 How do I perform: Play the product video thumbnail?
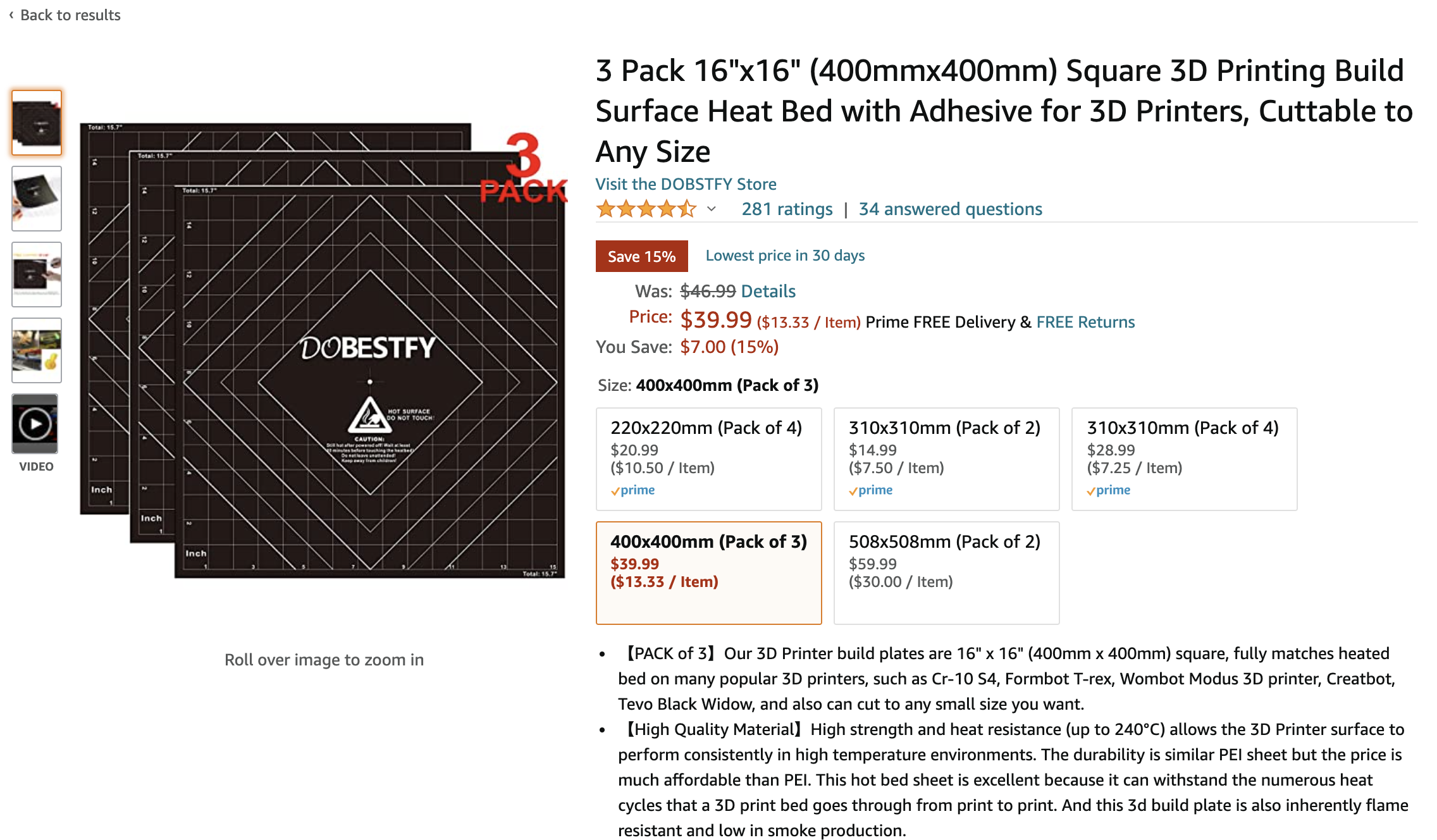tap(35, 424)
